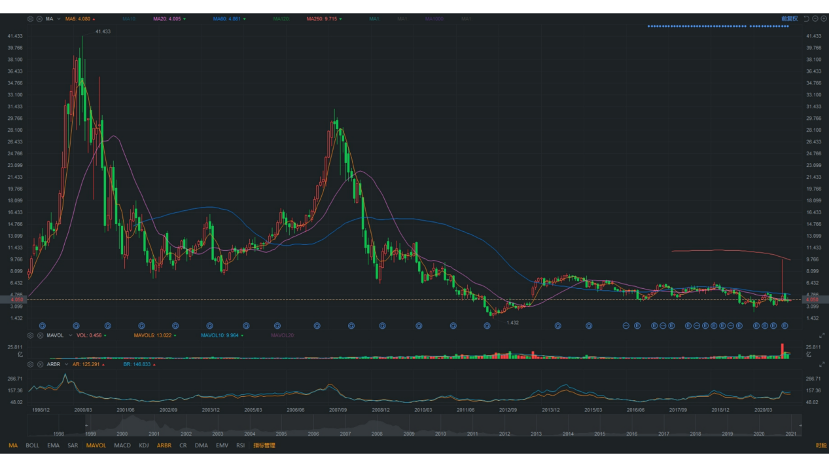
Task: Zoom in the chart with plus icon
Action: pyautogui.click(x=824, y=19)
